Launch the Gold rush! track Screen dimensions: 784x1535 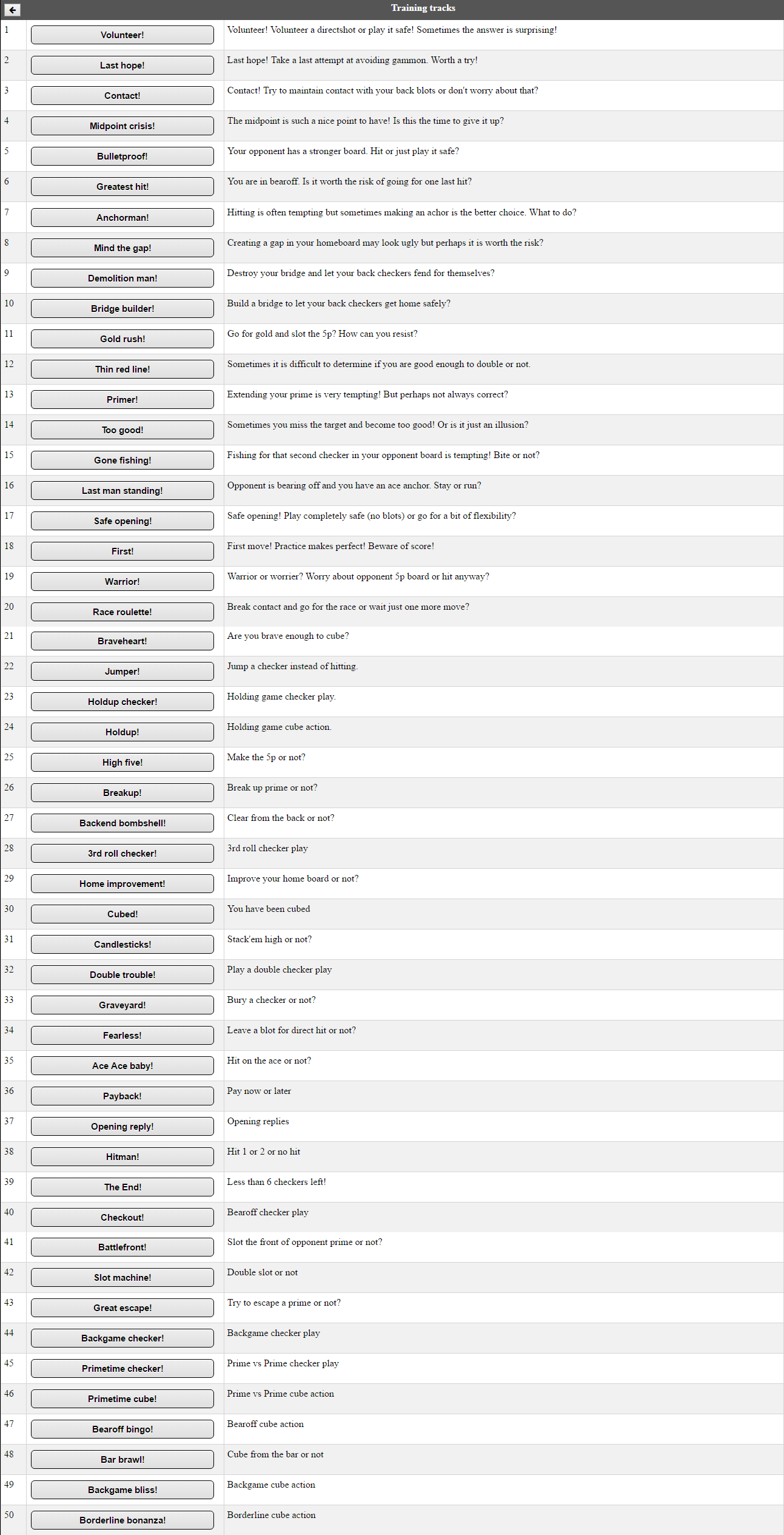click(x=122, y=339)
